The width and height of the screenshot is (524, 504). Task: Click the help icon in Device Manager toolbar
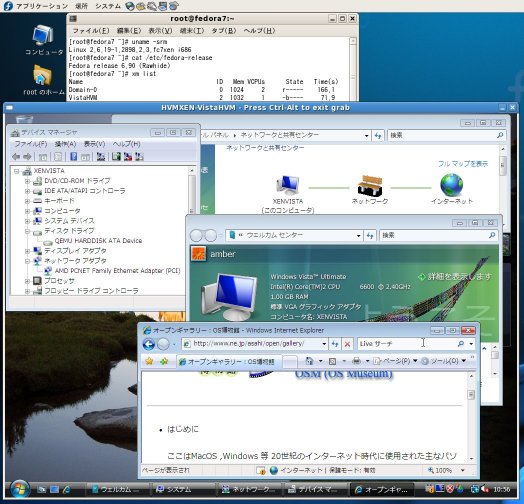click(74, 156)
